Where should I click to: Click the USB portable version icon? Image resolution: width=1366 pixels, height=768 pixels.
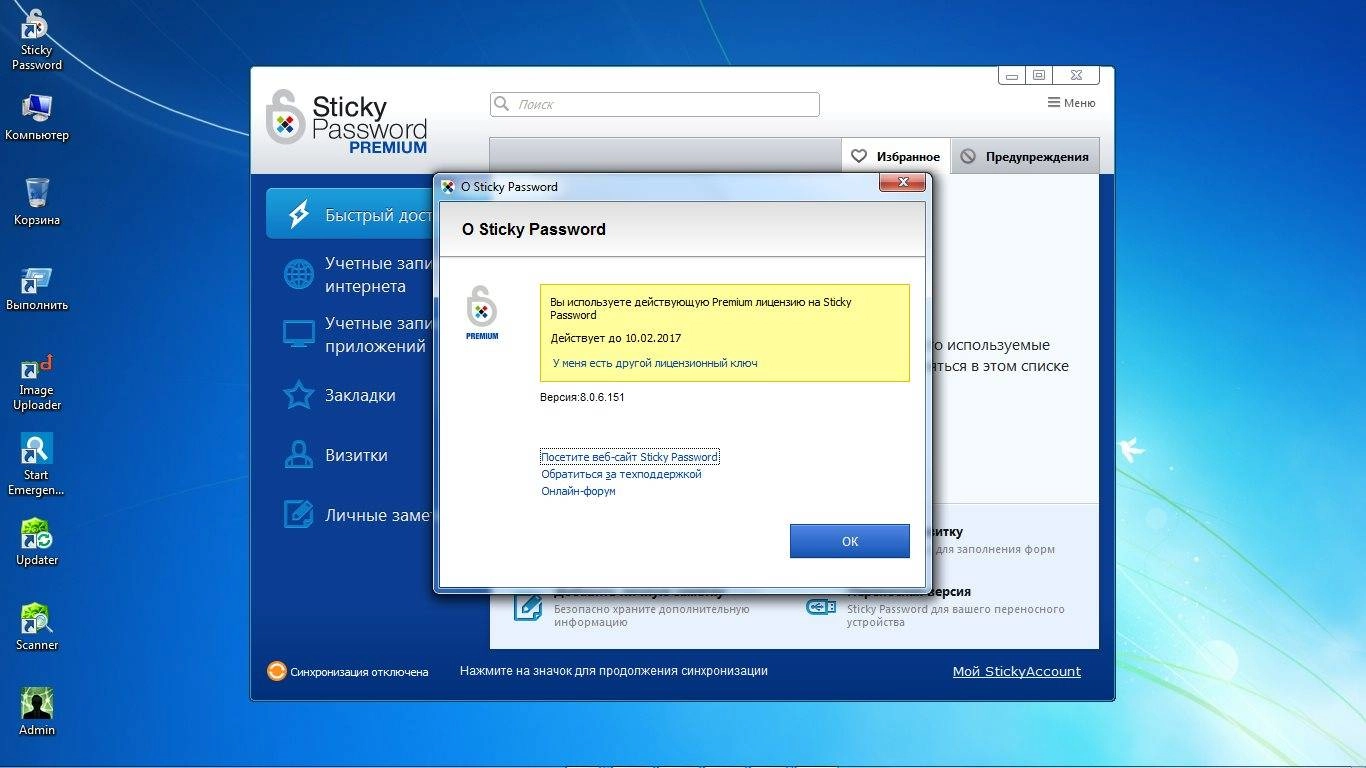click(821, 607)
